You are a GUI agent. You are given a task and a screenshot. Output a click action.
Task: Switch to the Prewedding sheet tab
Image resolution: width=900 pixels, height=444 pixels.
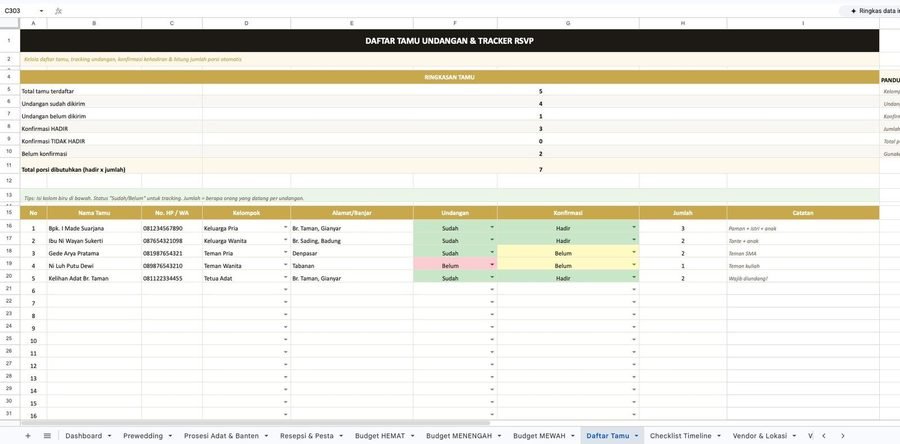pos(143,436)
